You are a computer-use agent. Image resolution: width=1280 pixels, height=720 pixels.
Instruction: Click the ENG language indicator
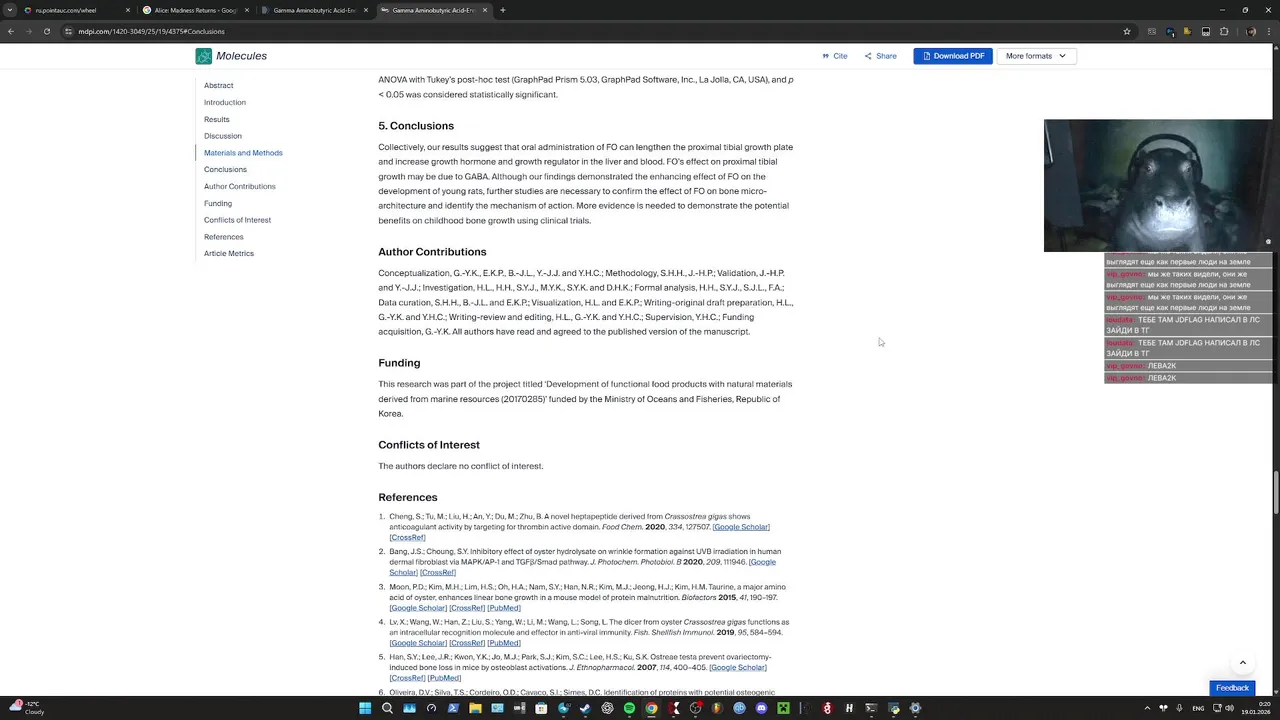pyautogui.click(x=1197, y=708)
